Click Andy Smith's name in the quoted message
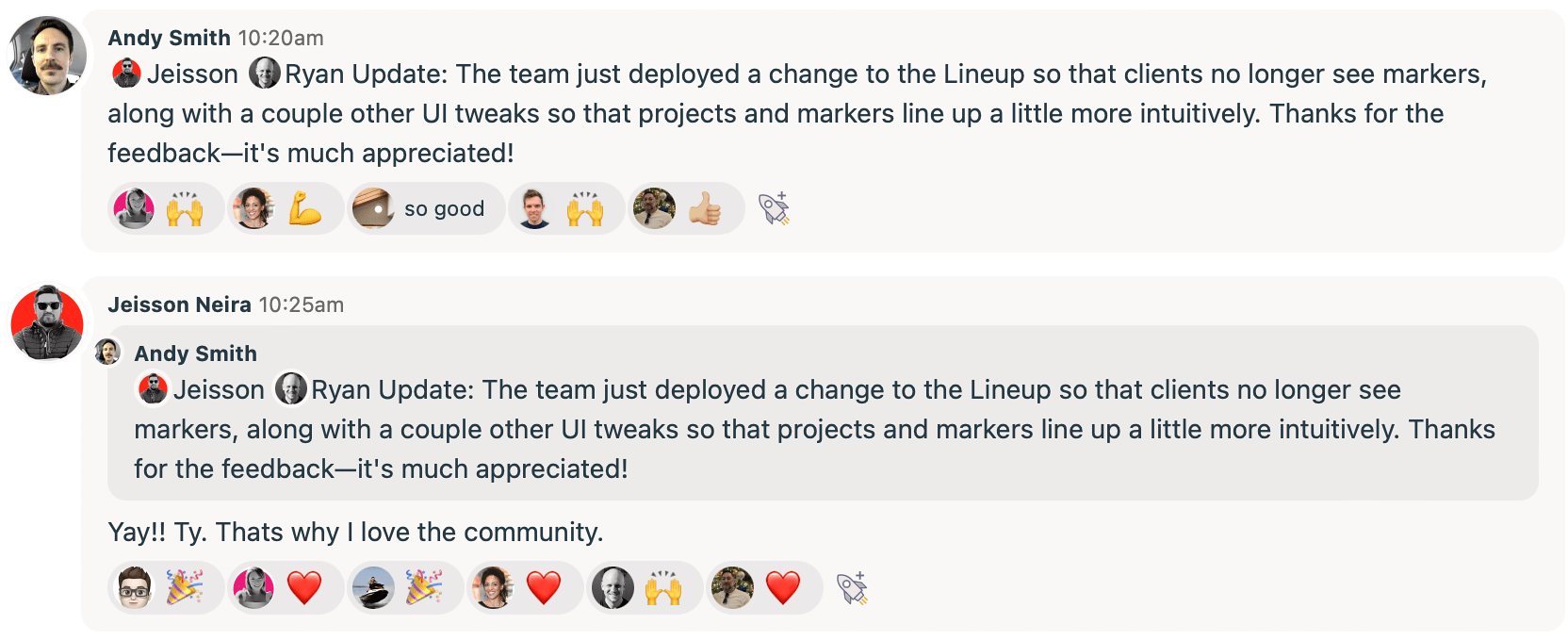 point(195,353)
